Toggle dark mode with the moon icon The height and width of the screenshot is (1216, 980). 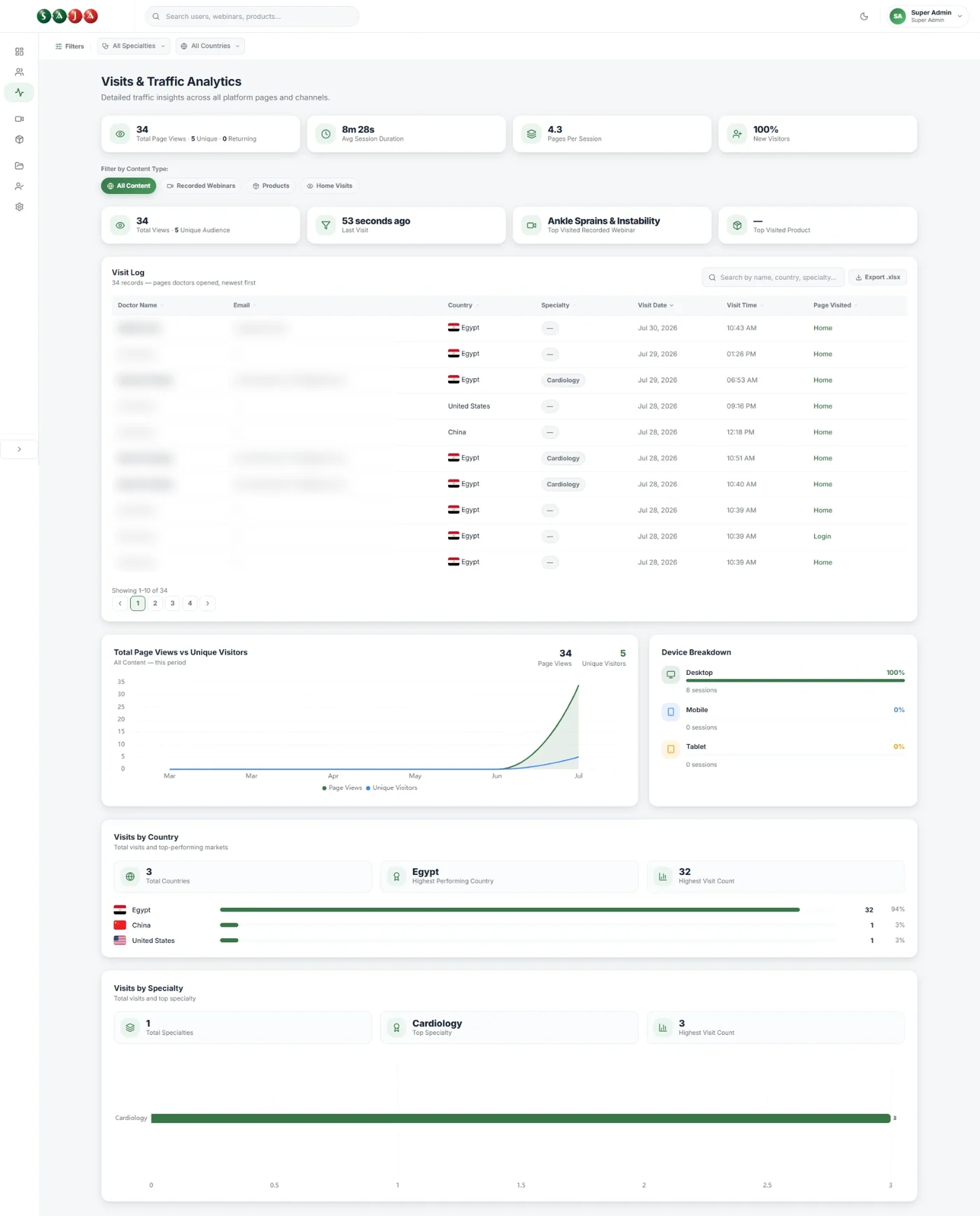pyautogui.click(x=864, y=16)
